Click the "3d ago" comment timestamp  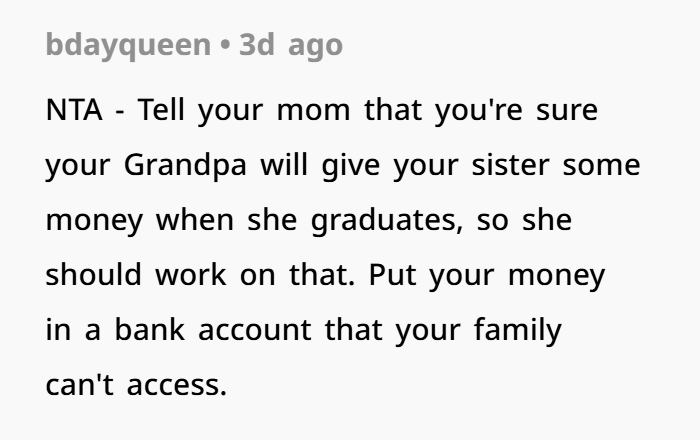pyautogui.click(x=291, y=46)
